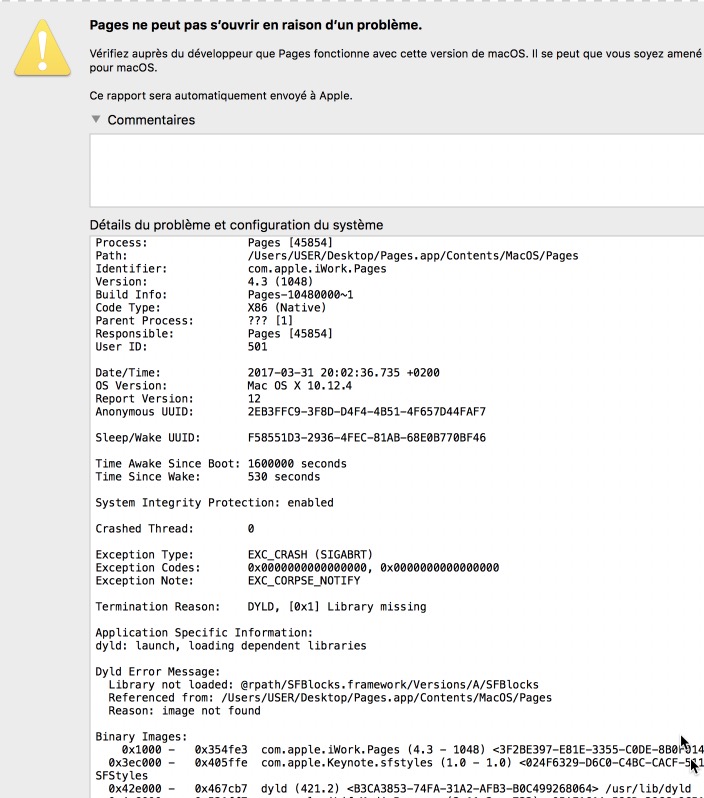Click the 'Dyld Error Message:' label
The image size is (704, 798).
[x=158, y=672]
